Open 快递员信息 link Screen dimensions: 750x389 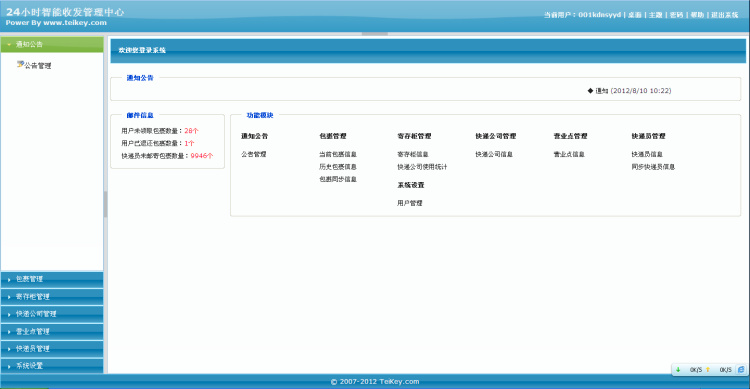click(x=647, y=154)
